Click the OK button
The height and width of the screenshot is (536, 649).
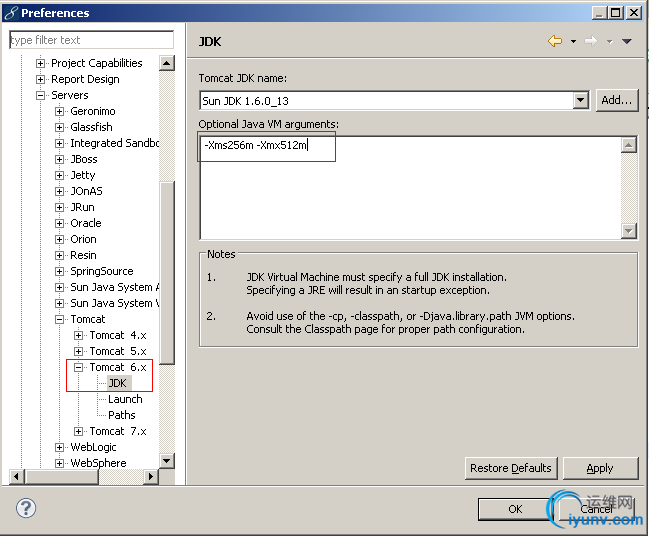pyautogui.click(x=515, y=509)
